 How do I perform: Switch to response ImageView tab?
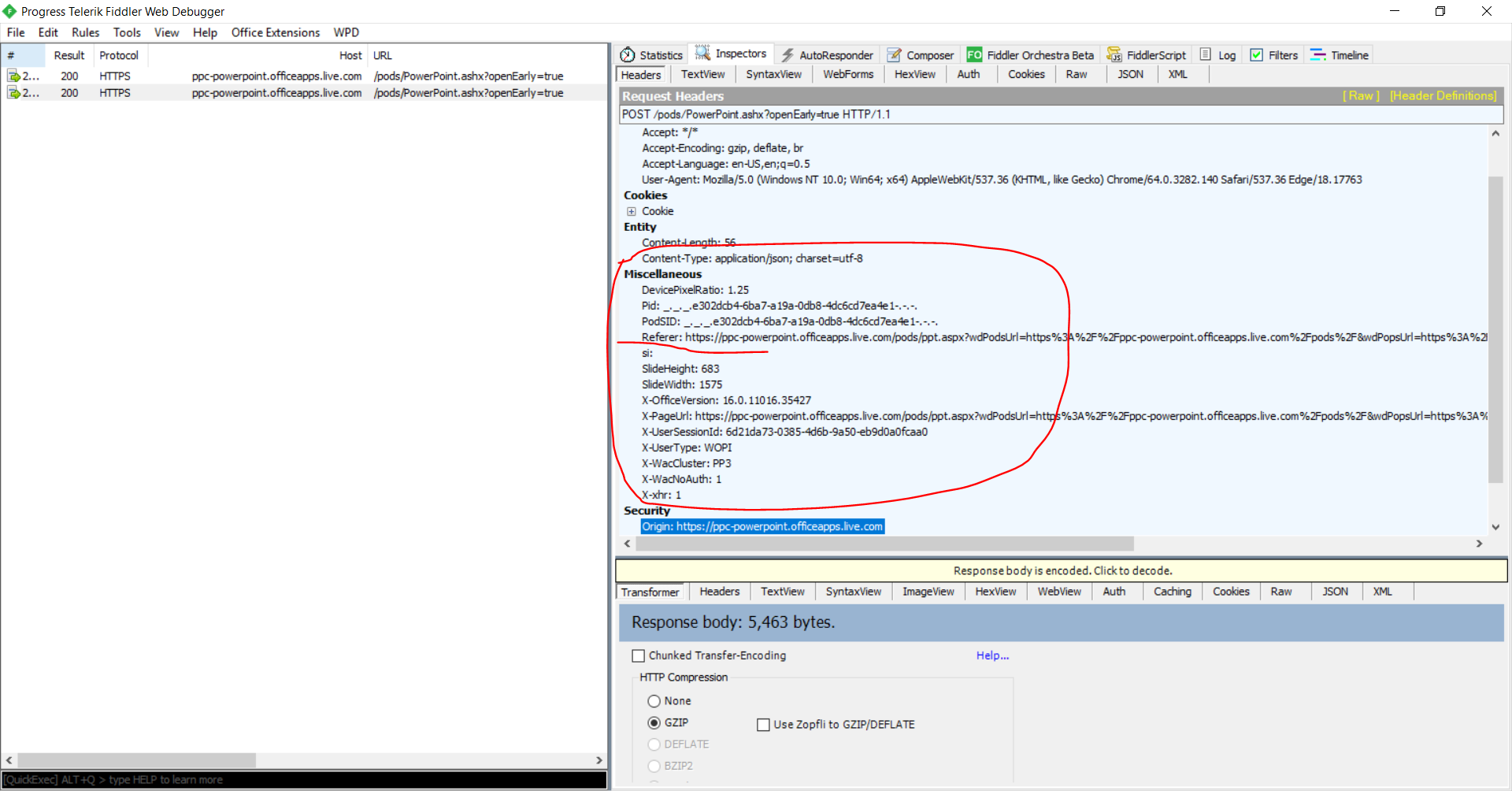(x=928, y=592)
